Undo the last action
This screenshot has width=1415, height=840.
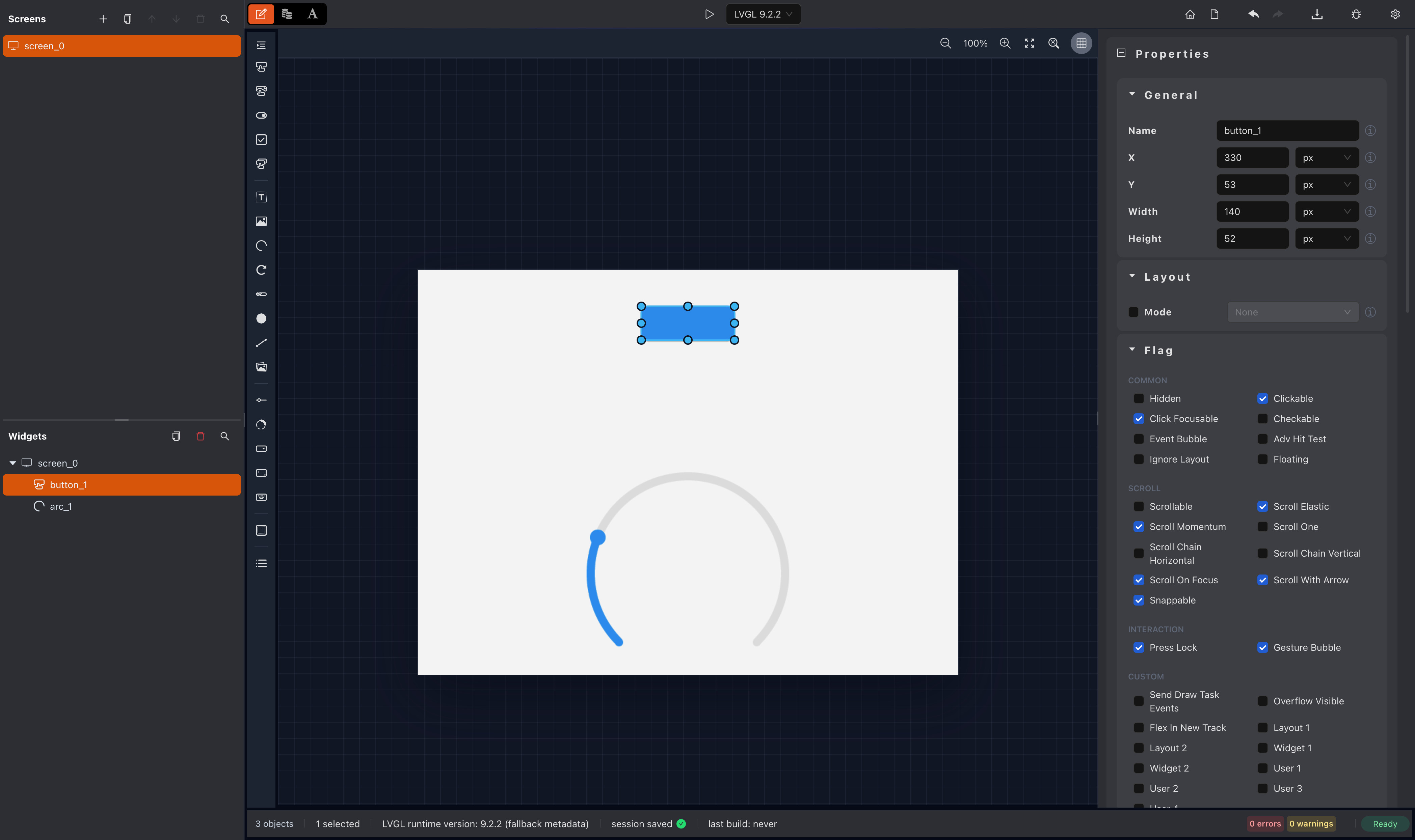coord(1254,14)
